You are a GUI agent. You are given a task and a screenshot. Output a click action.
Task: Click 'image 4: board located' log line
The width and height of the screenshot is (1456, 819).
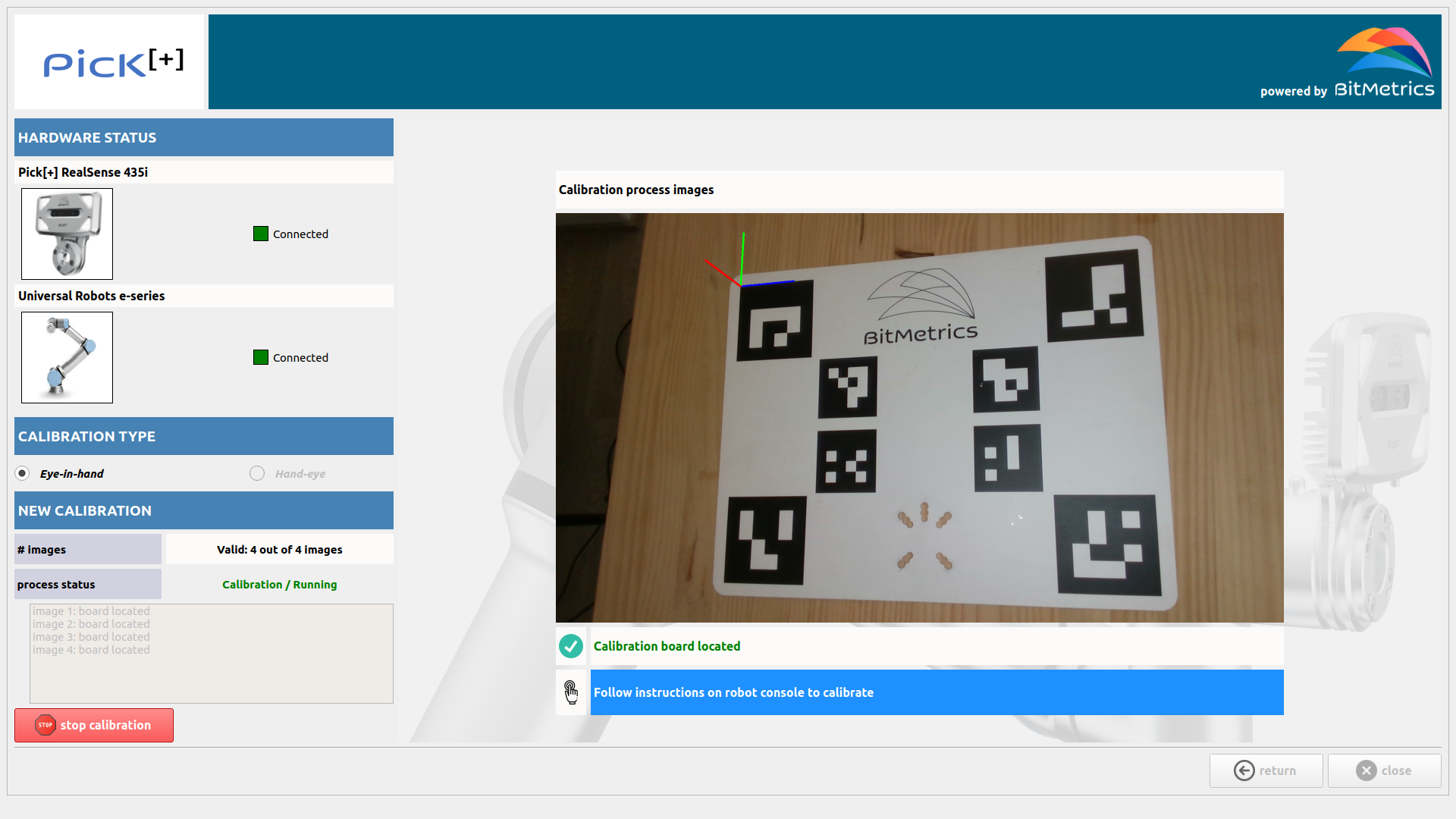[x=91, y=650]
